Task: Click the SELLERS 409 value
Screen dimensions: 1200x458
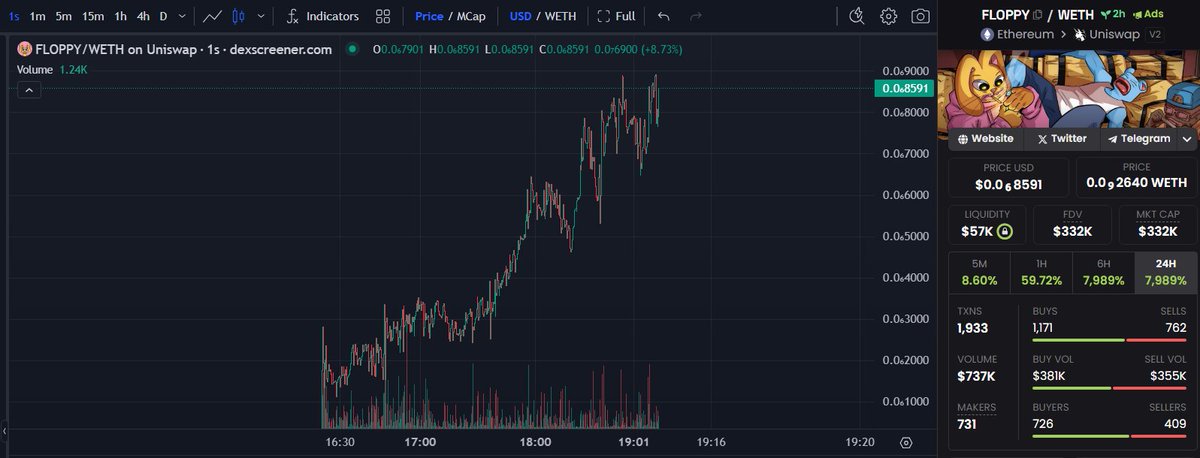Action: 1176,424
